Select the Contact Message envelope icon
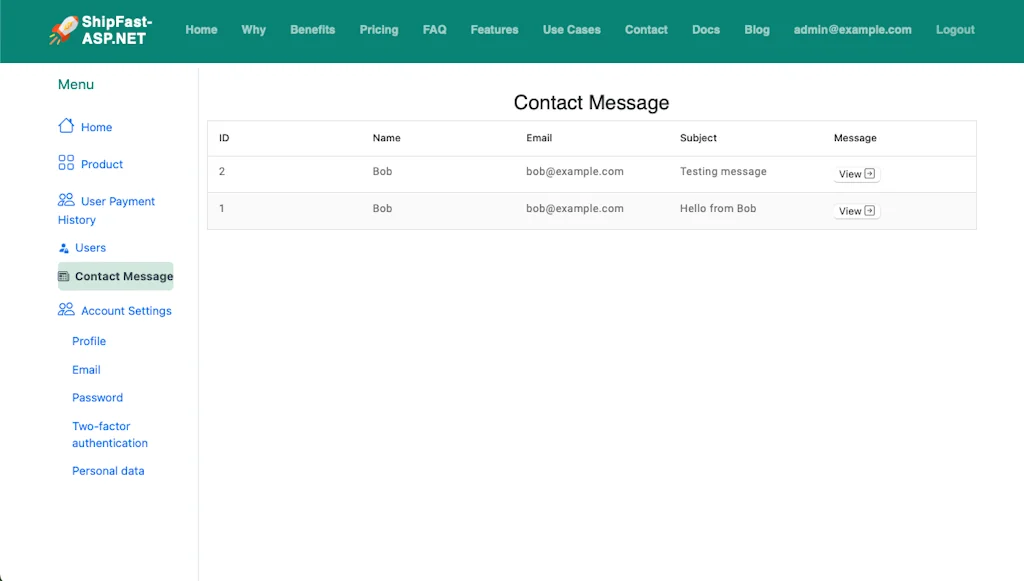 (x=64, y=276)
